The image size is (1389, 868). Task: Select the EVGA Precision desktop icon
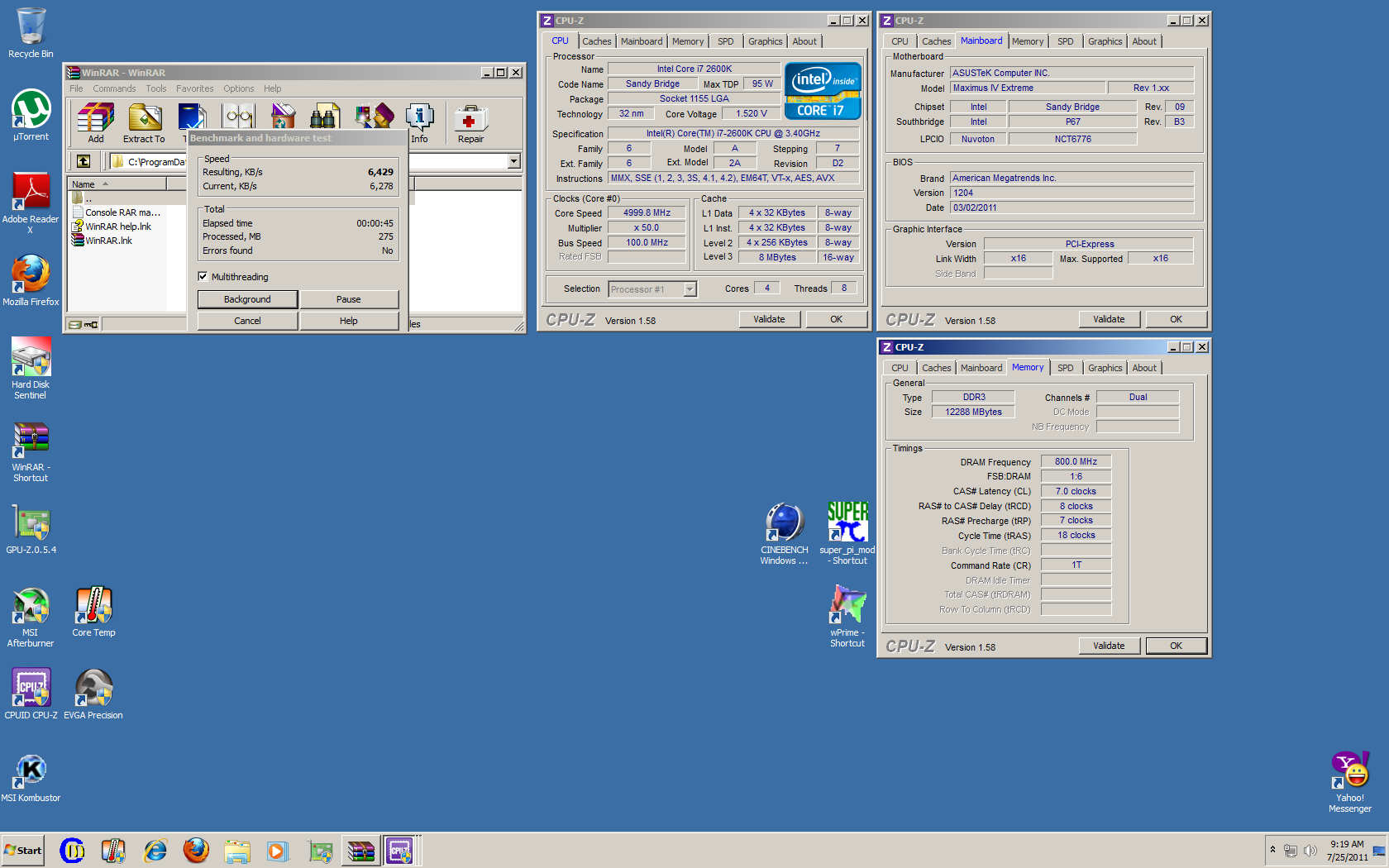(x=93, y=694)
